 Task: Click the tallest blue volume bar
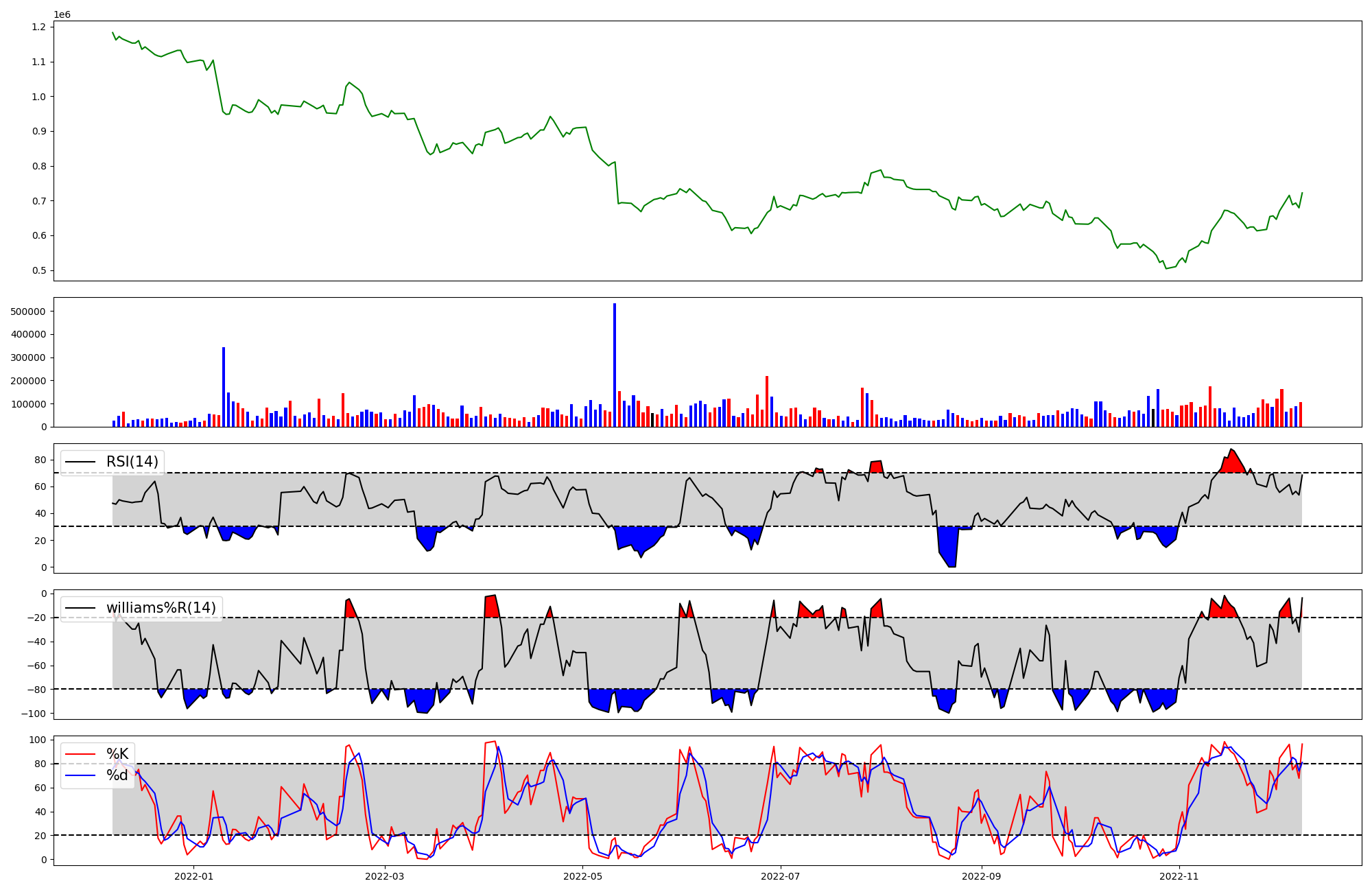pyautogui.click(x=615, y=365)
